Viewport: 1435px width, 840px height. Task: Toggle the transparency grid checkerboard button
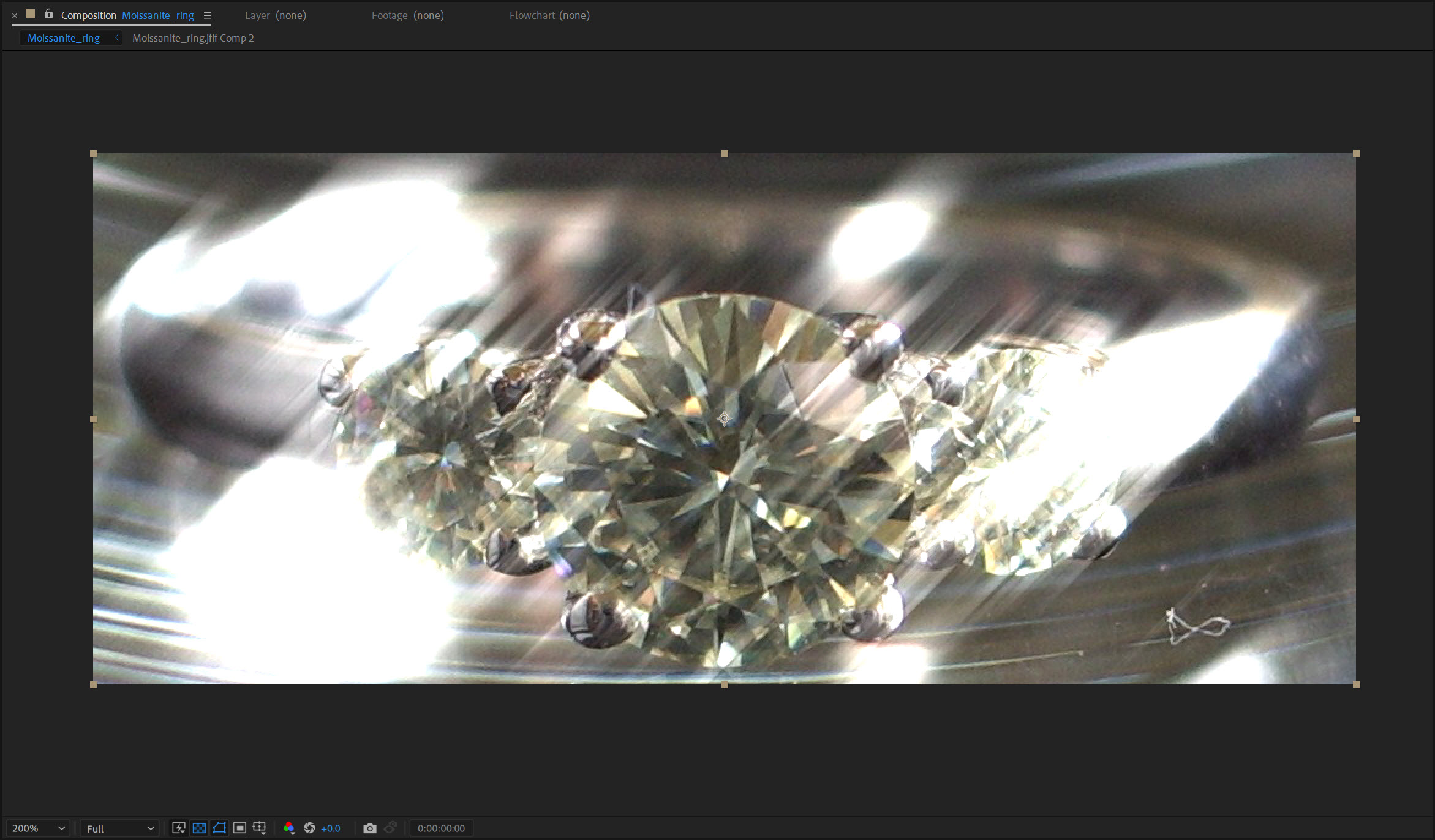point(199,828)
